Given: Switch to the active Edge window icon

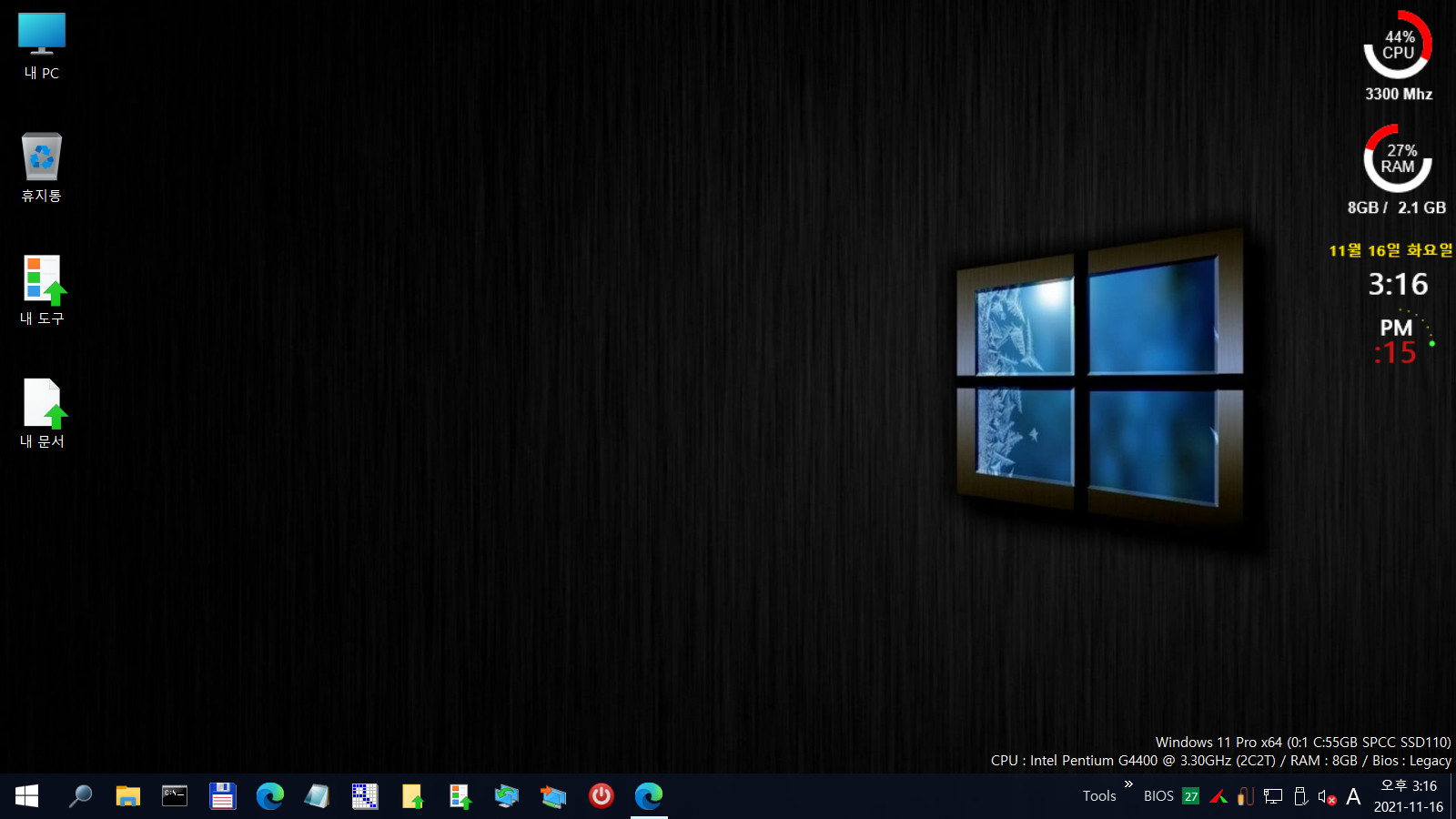Looking at the screenshot, I should pyautogui.click(x=649, y=796).
